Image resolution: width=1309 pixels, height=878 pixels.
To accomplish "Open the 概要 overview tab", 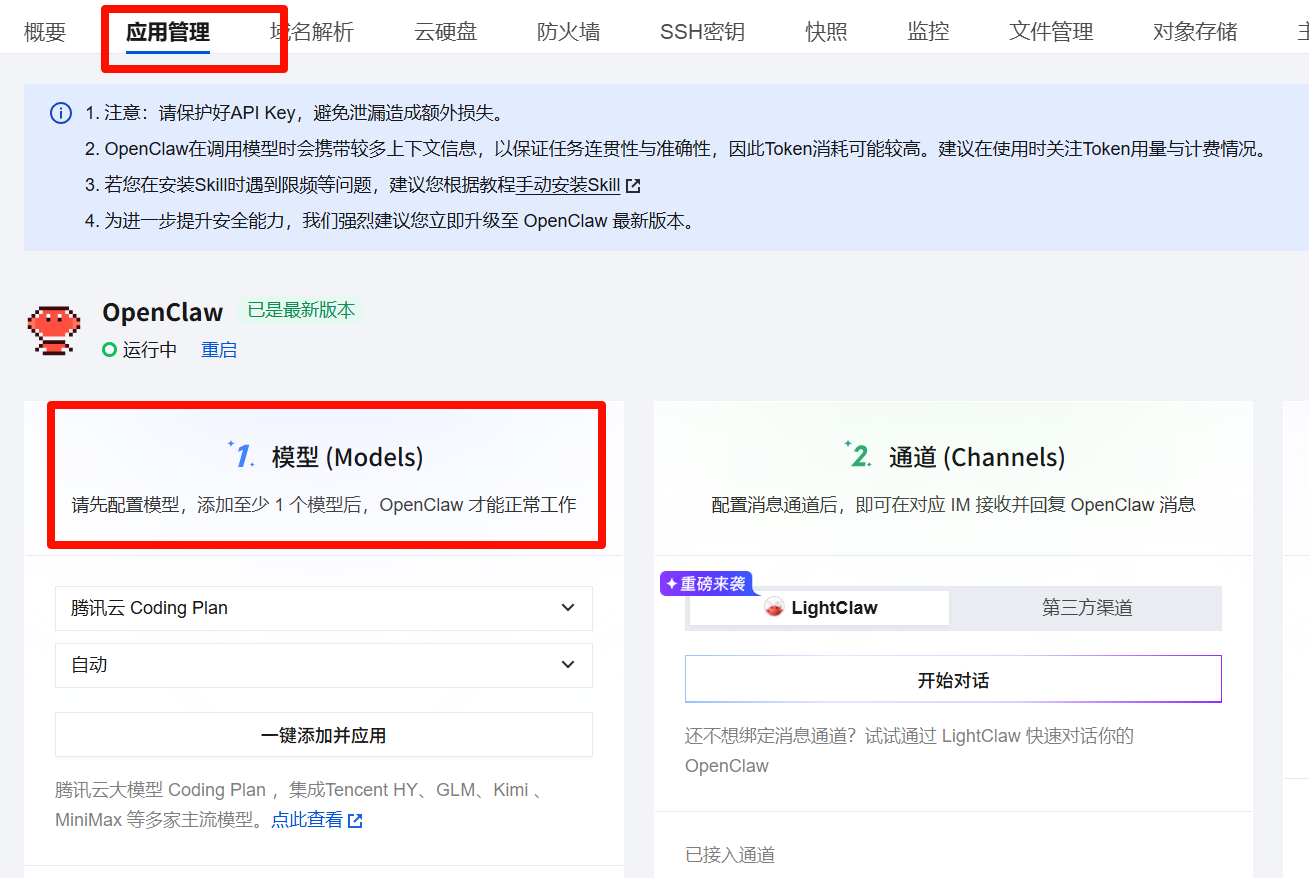I will coord(45,32).
